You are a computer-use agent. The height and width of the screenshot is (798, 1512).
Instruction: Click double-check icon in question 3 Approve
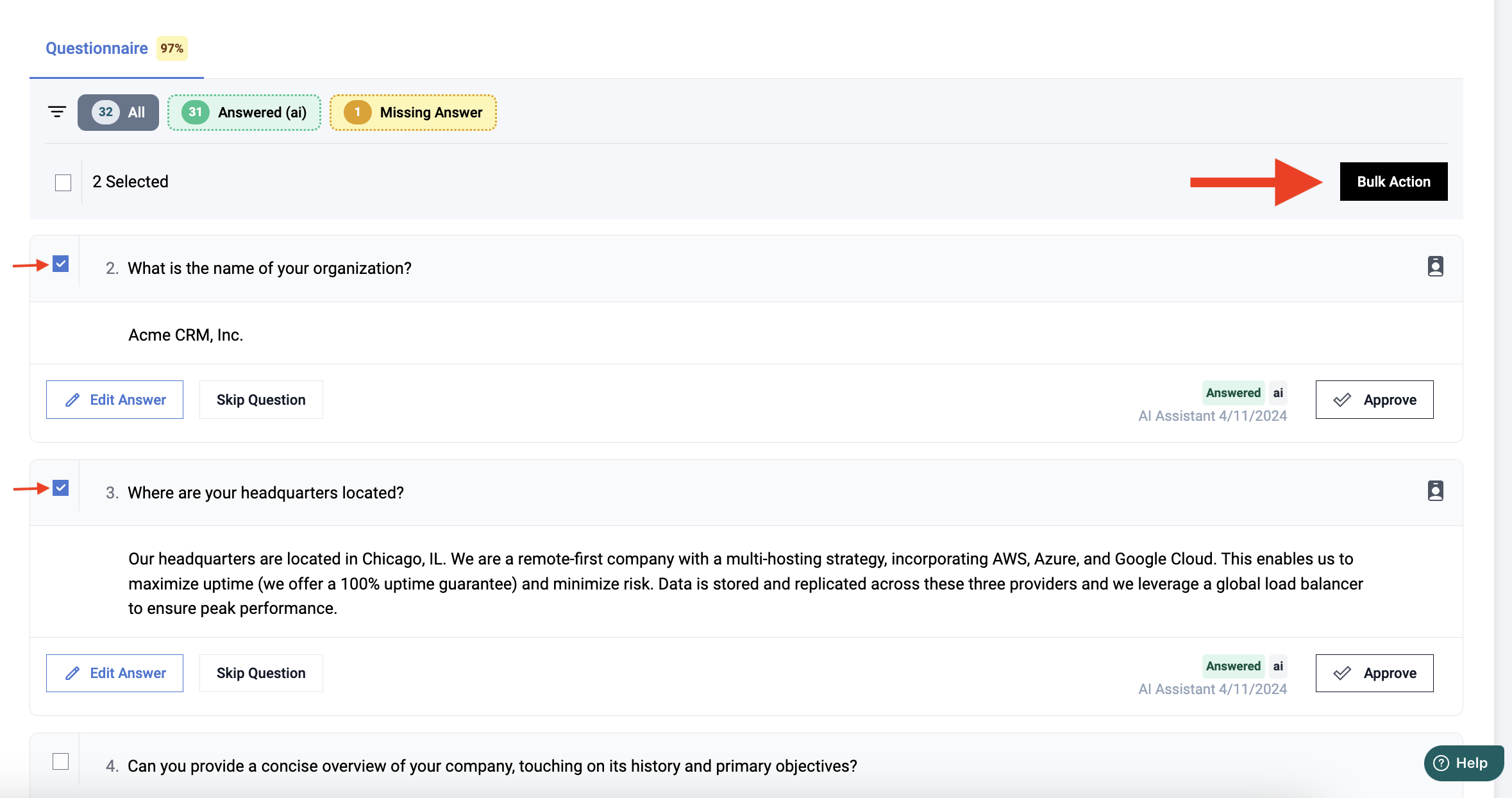(x=1342, y=673)
